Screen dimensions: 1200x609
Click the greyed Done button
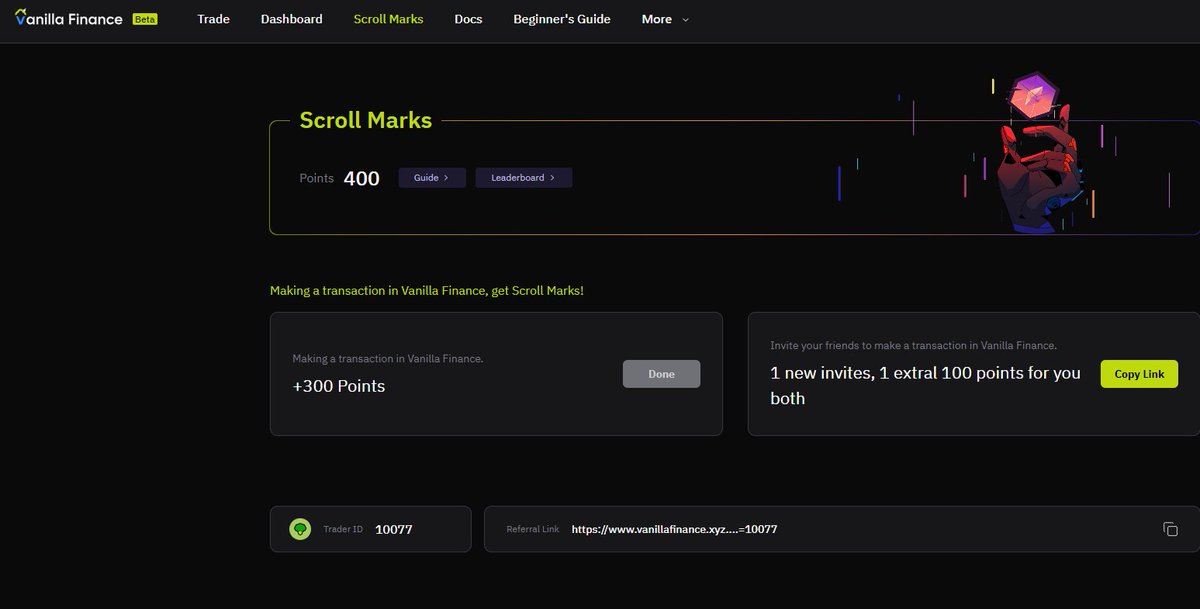click(x=661, y=374)
